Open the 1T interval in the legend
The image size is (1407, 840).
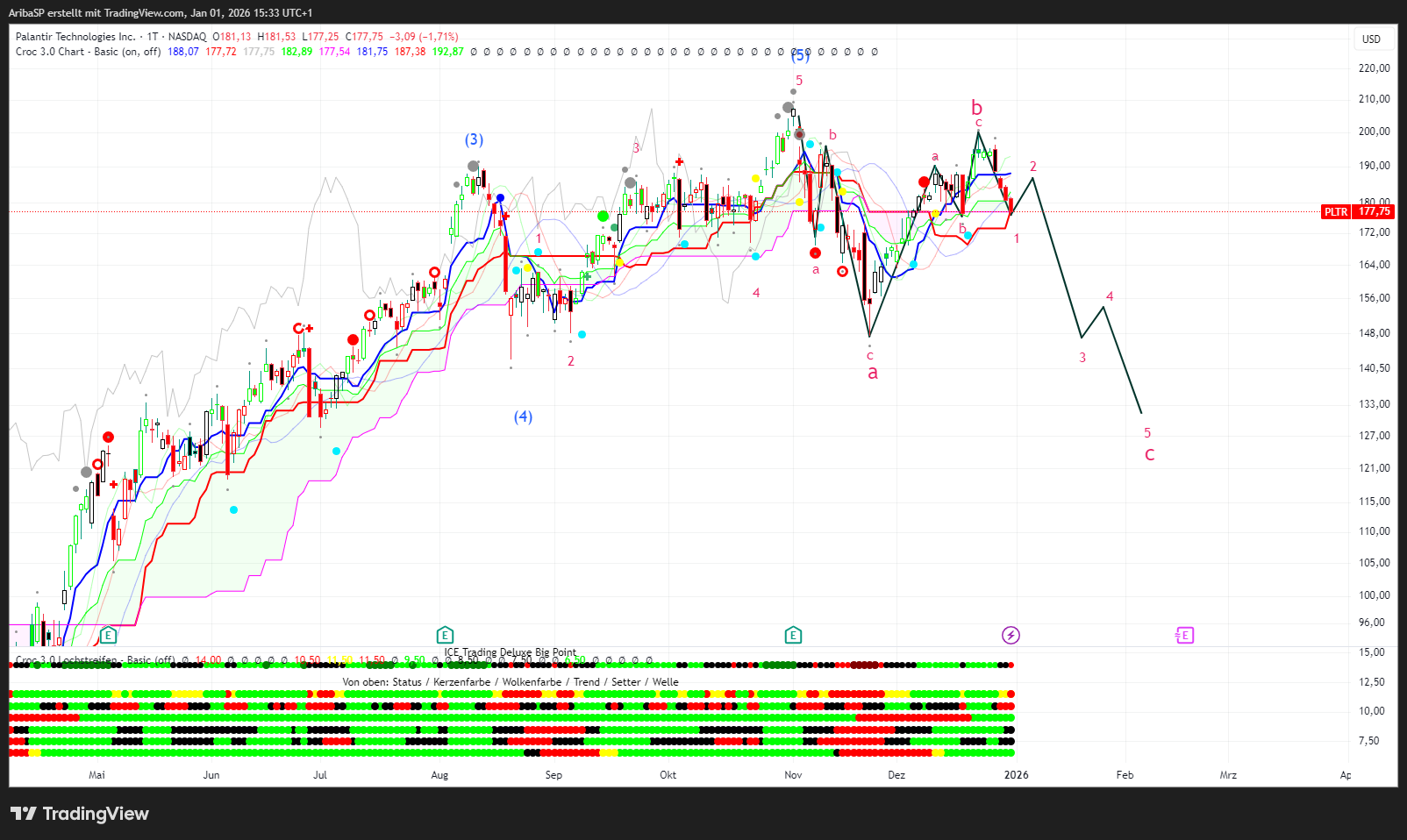click(x=153, y=37)
